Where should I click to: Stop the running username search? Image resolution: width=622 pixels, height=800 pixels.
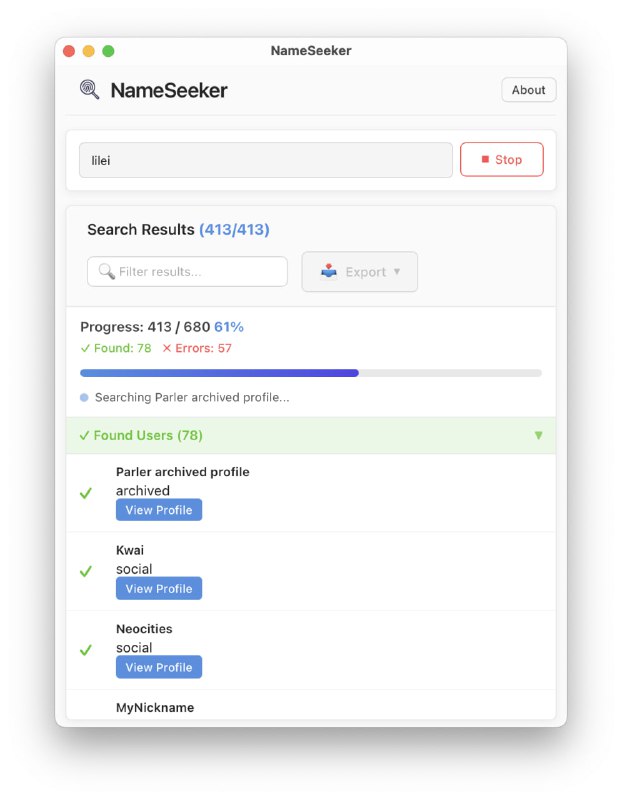[502, 160]
